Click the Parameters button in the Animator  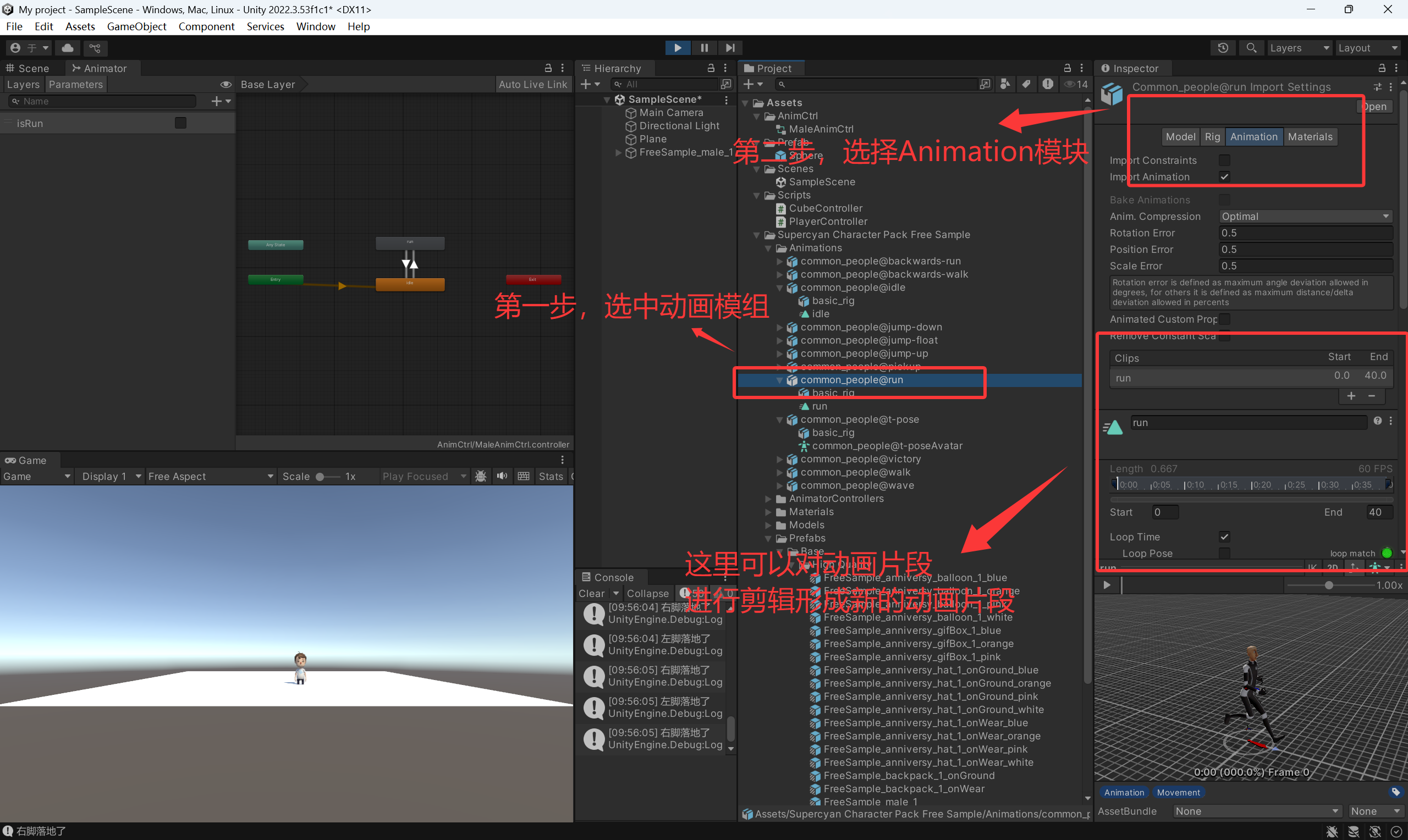tap(76, 84)
